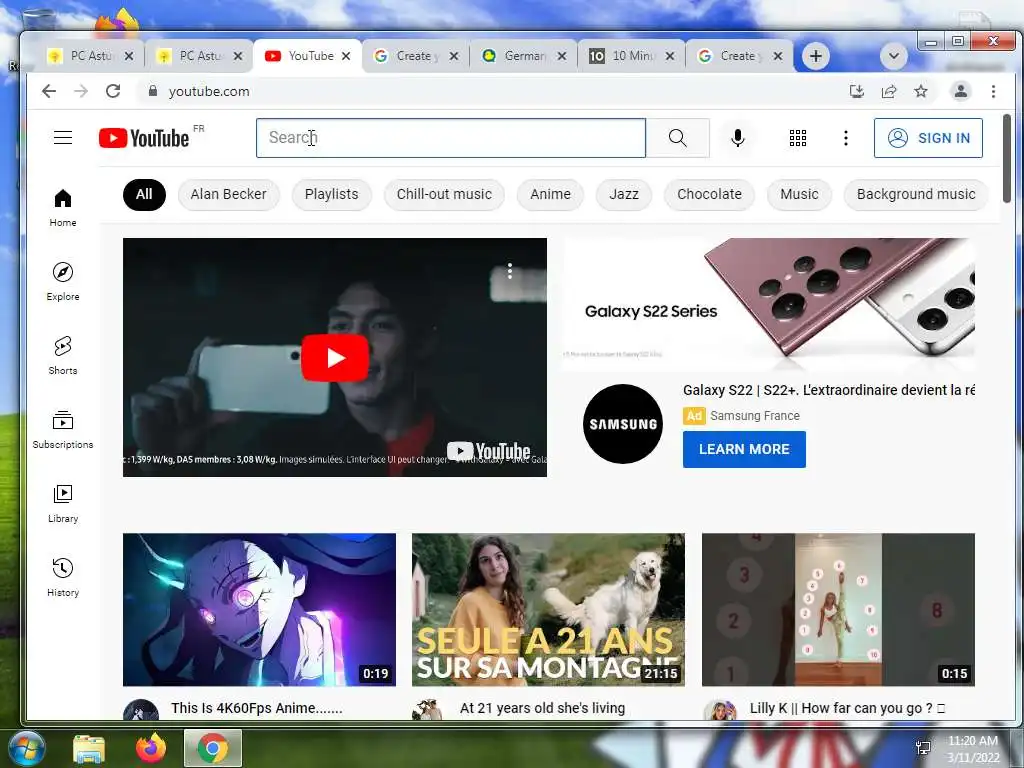Click the SIGN IN button

coord(928,138)
